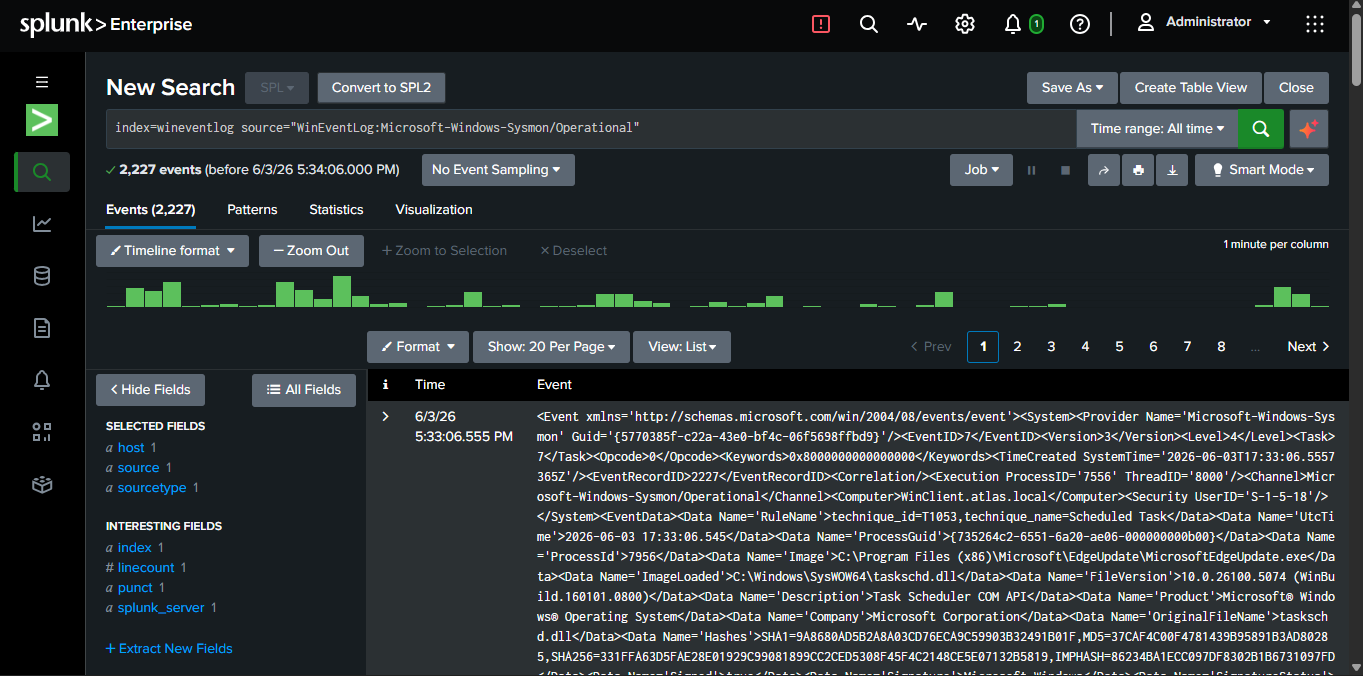Click the tallest green timeline bar
The height and width of the screenshot is (676, 1363).
pos(342,292)
